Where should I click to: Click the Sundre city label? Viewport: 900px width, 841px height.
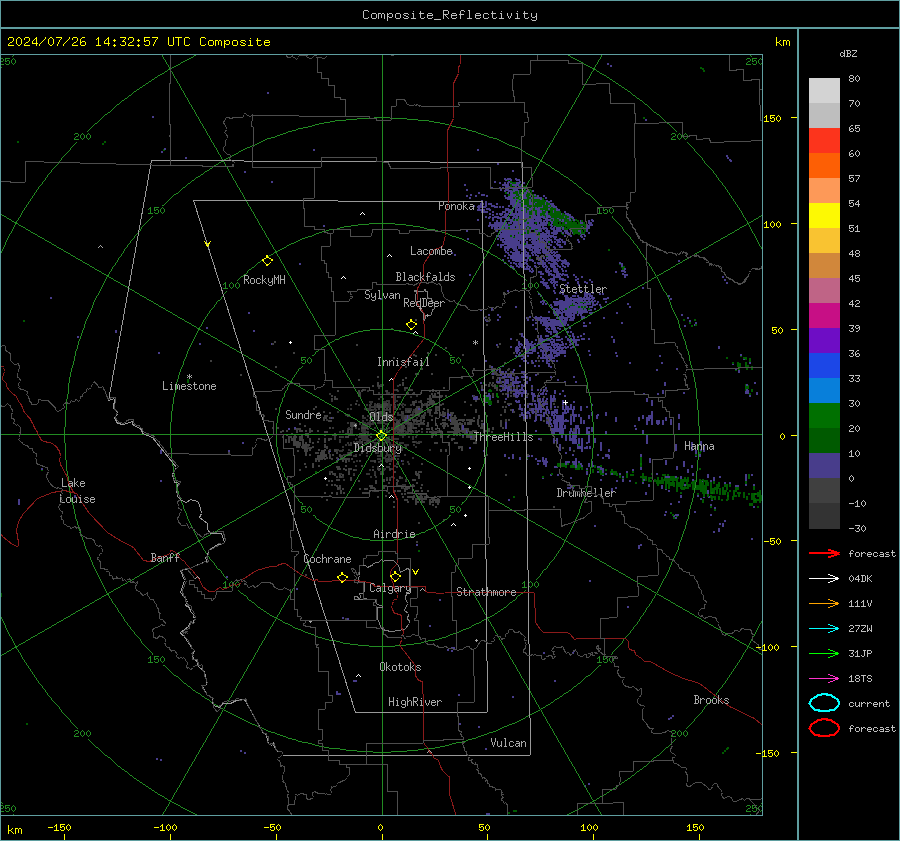point(304,415)
